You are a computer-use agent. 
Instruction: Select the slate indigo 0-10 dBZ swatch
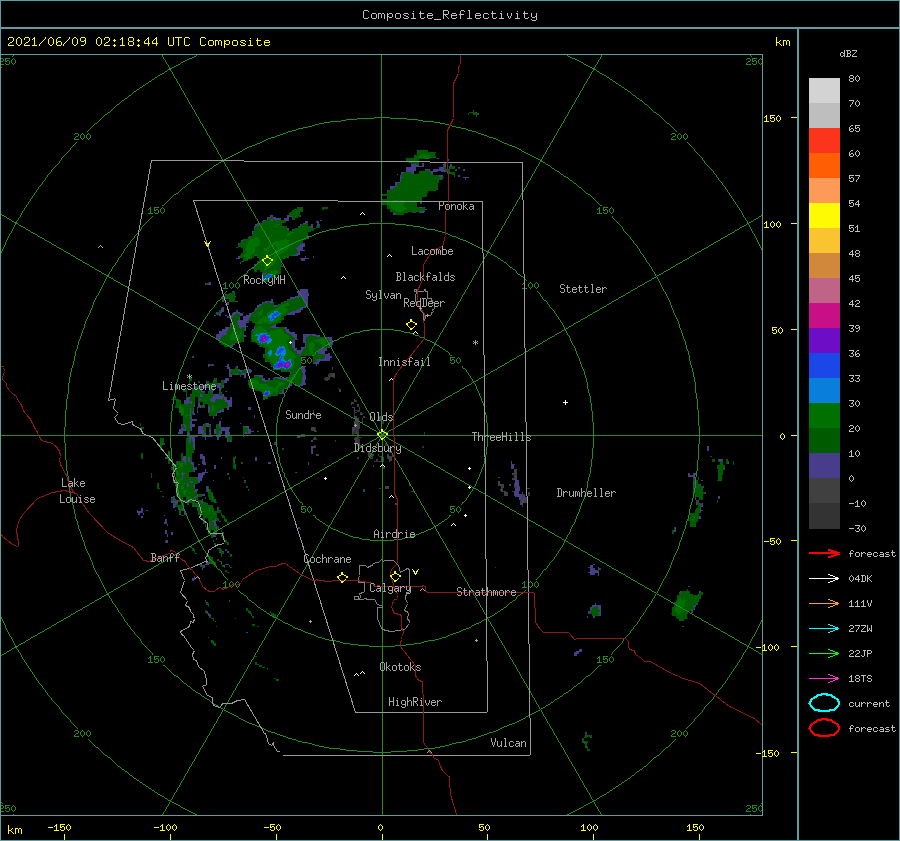pos(824,466)
